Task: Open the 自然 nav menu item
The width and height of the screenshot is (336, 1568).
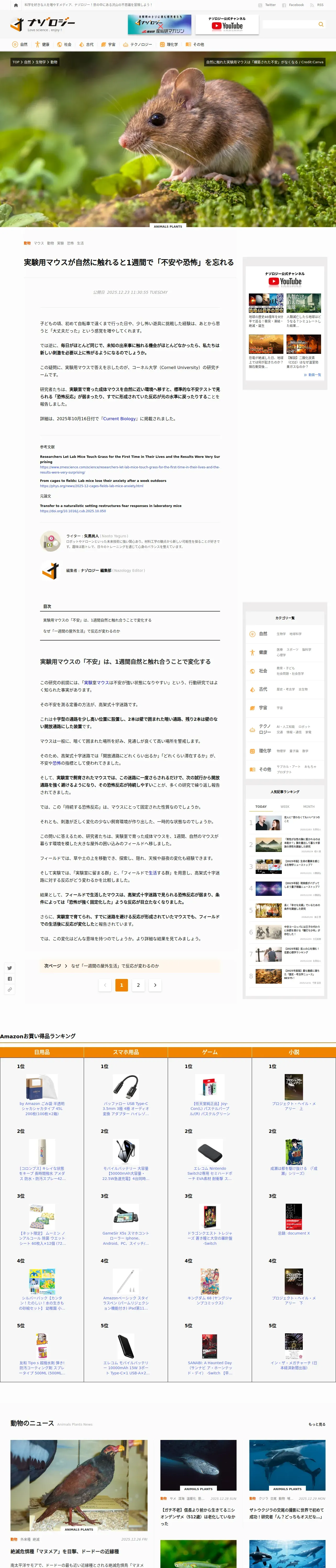Action: point(20,44)
